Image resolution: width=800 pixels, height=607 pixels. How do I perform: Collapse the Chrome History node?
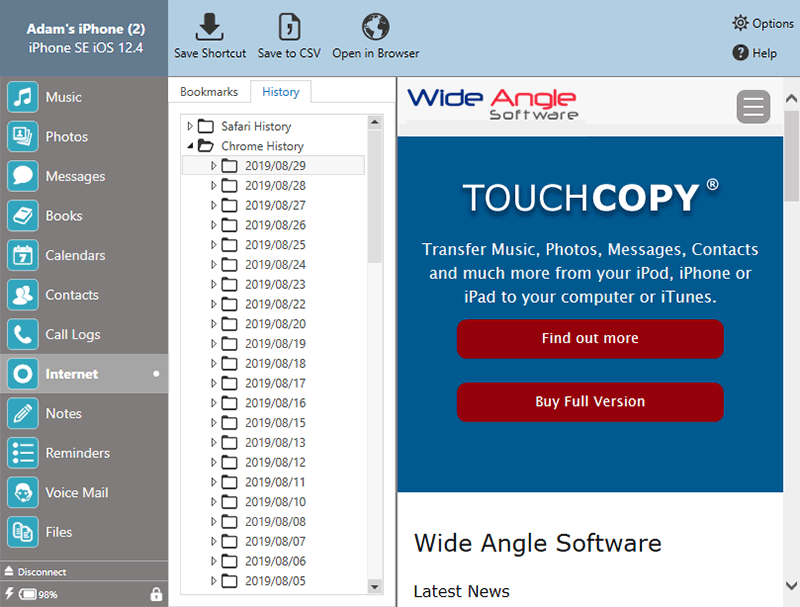pyautogui.click(x=190, y=146)
